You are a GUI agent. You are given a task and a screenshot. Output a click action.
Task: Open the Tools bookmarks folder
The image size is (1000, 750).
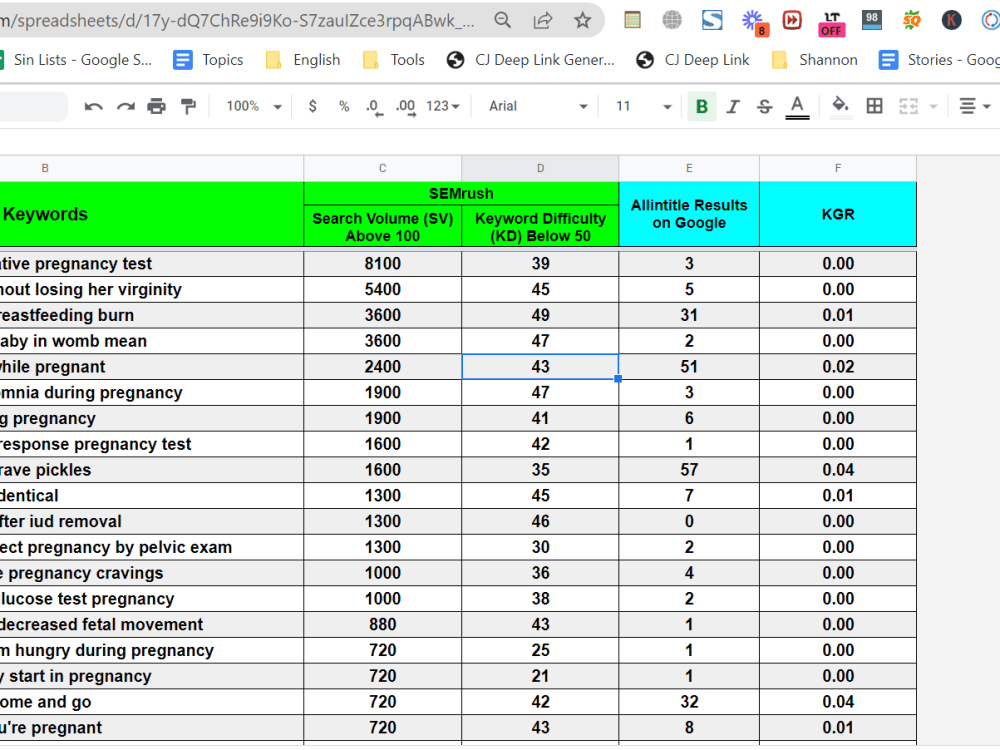click(393, 60)
